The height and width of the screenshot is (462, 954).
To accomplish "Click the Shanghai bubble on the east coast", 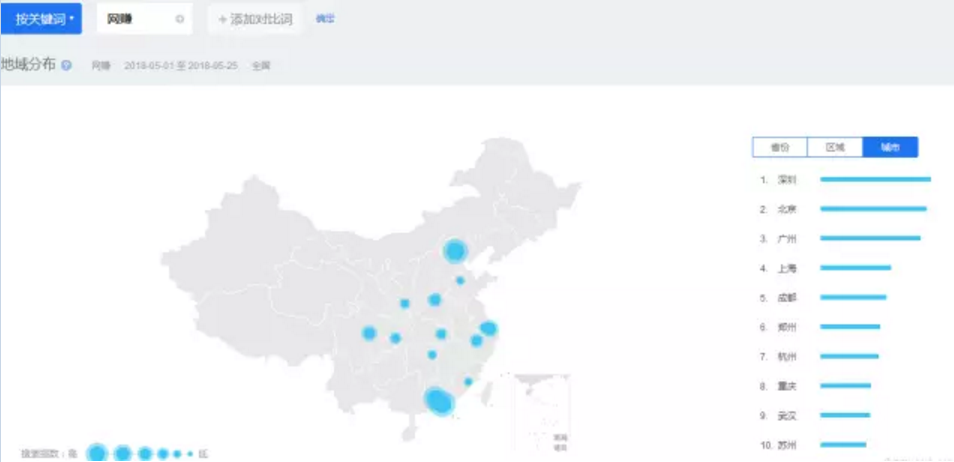I will coord(489,329).
